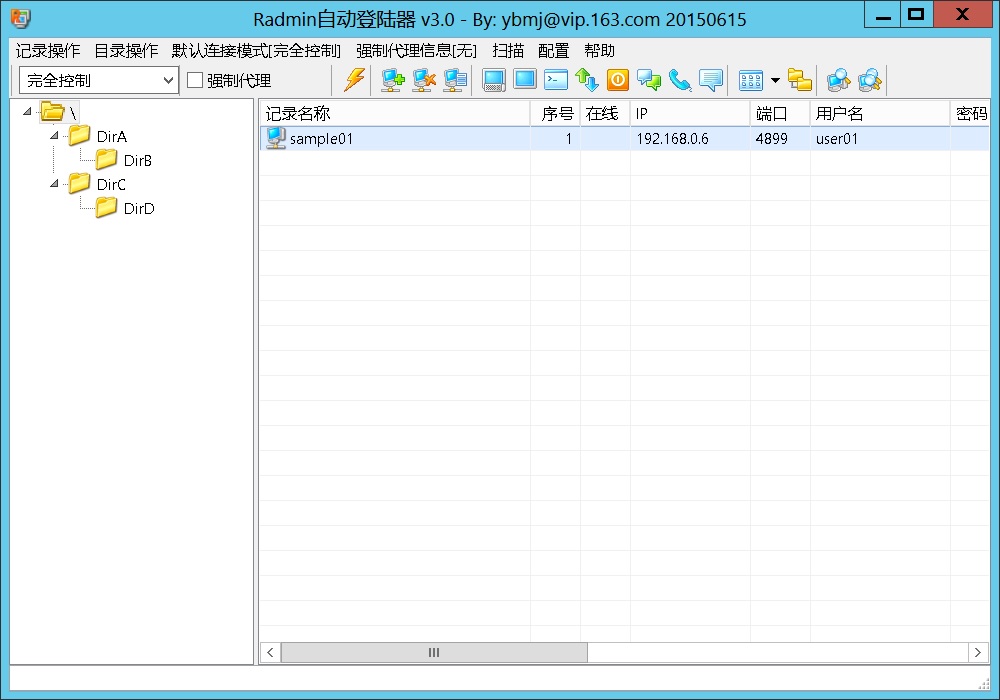
Task: Click the 记录名称 column header
Action: click(394, 114)
